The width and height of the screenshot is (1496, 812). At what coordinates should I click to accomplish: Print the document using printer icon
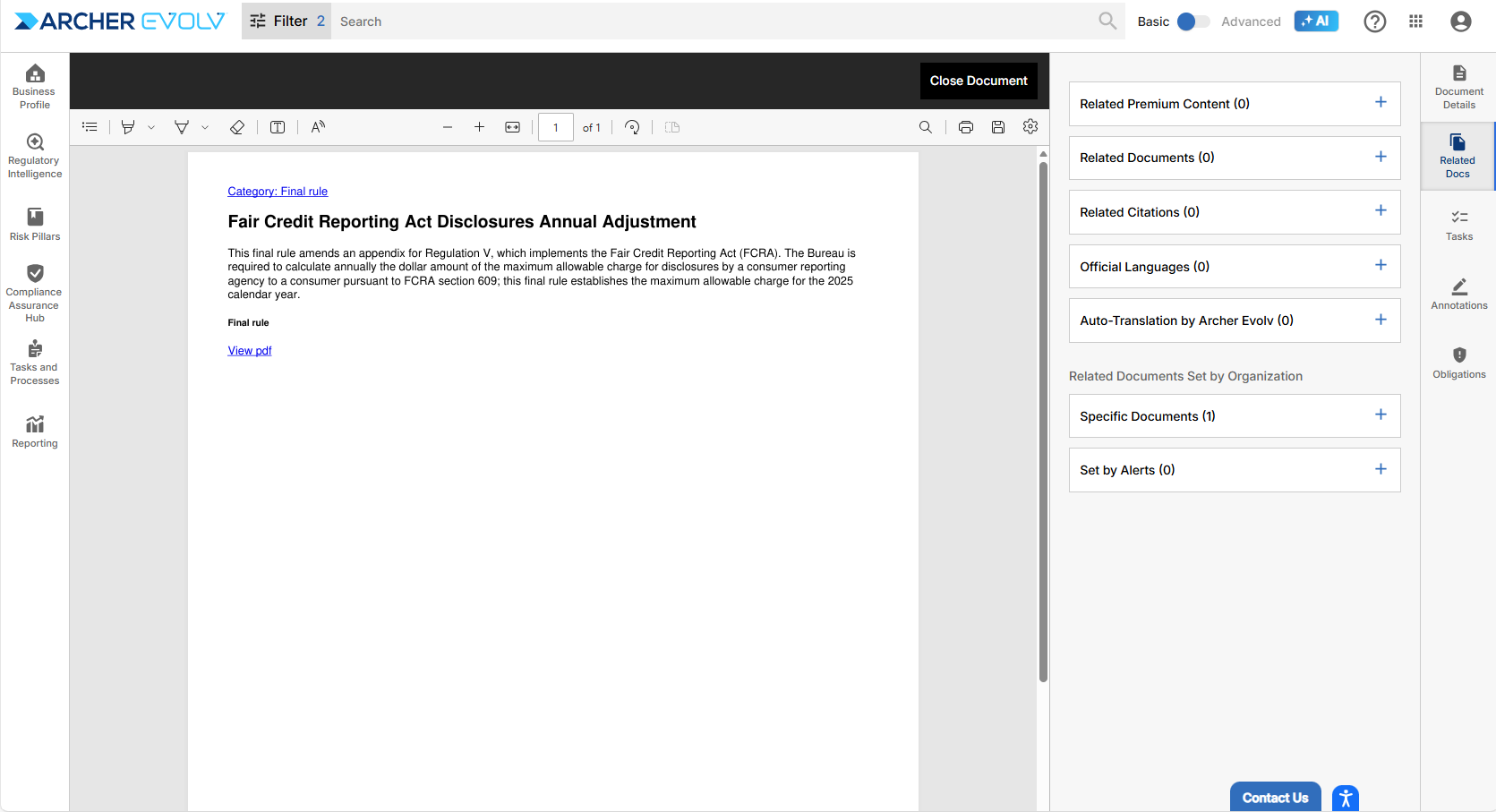[966, 127]
